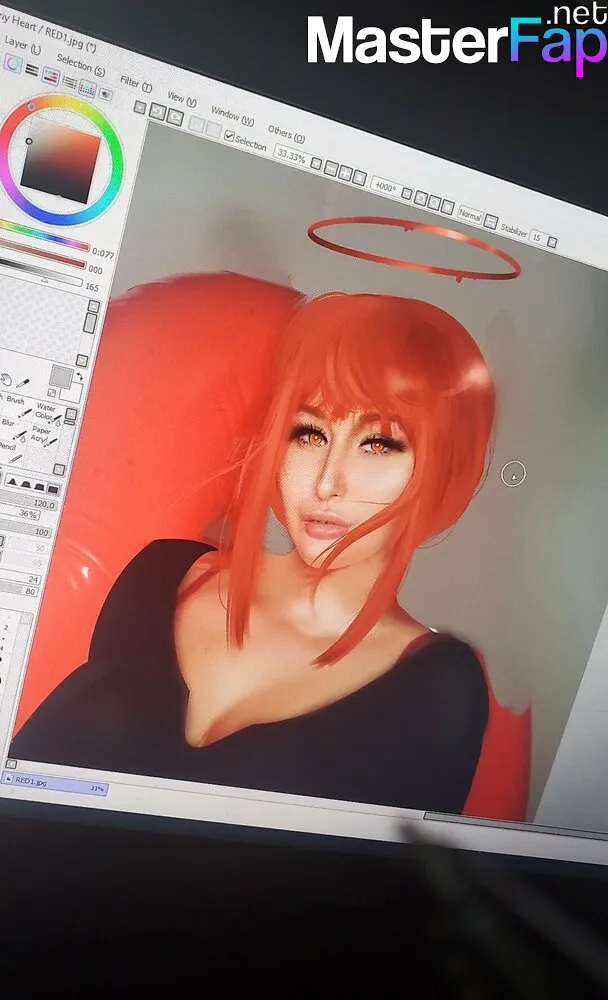Click the tool tray scroll-up button
608x1000 pixels.
tap(71, 415)
